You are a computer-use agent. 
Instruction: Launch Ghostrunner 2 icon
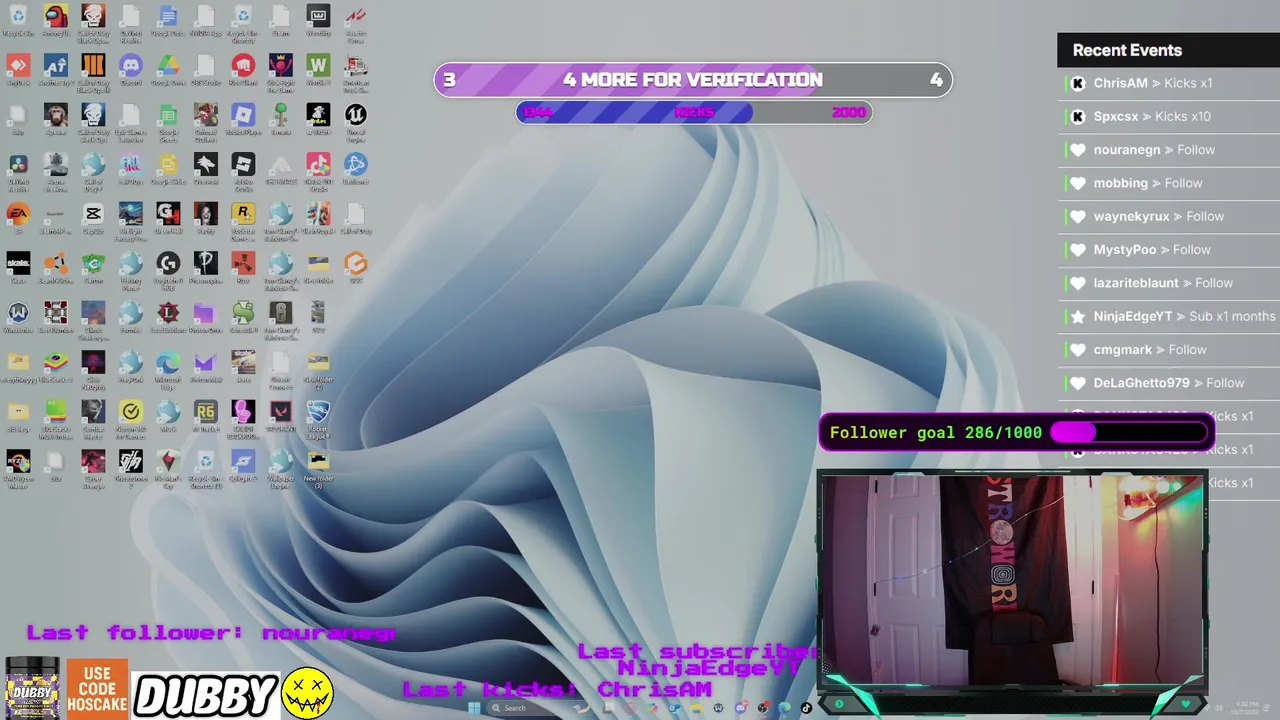[x=131, y=468]
